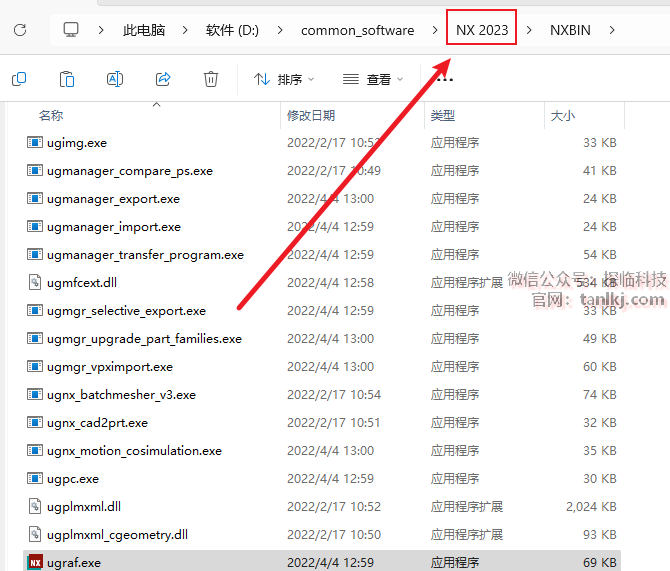
Task: Click the Share icon in toolbar
Action: 163,79
